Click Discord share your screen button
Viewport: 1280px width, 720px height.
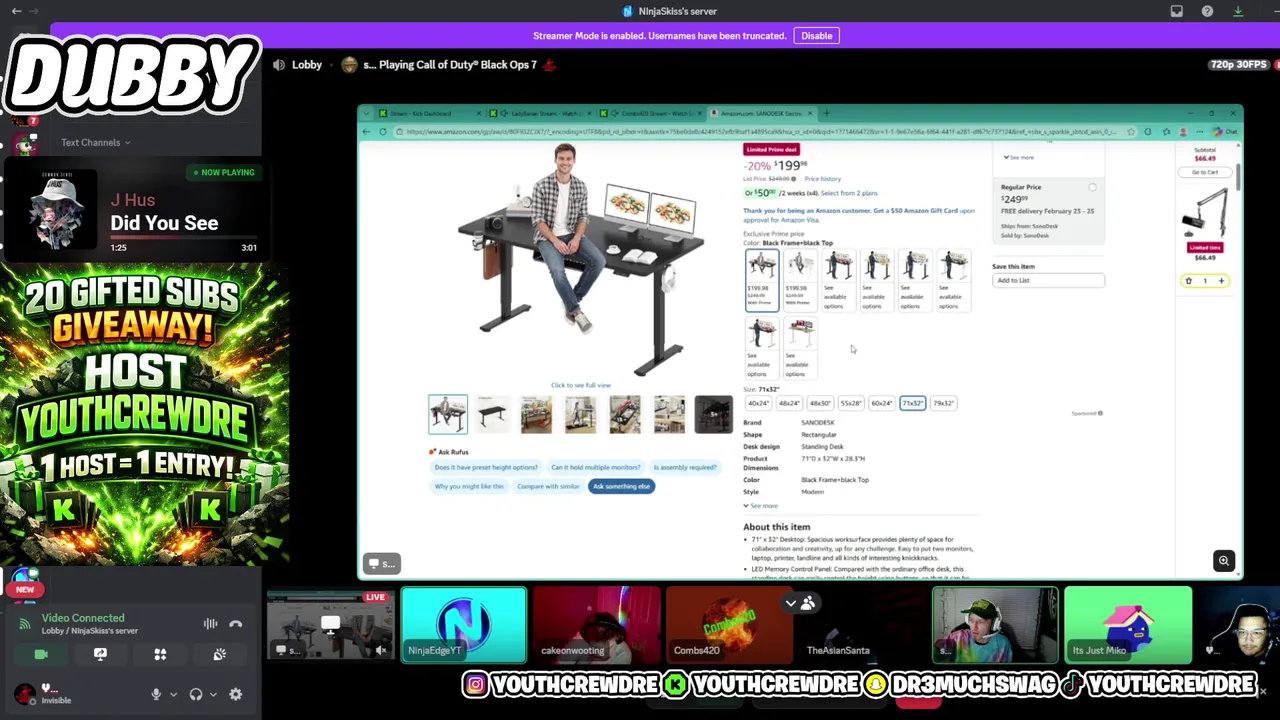click(x=100, y=654)
